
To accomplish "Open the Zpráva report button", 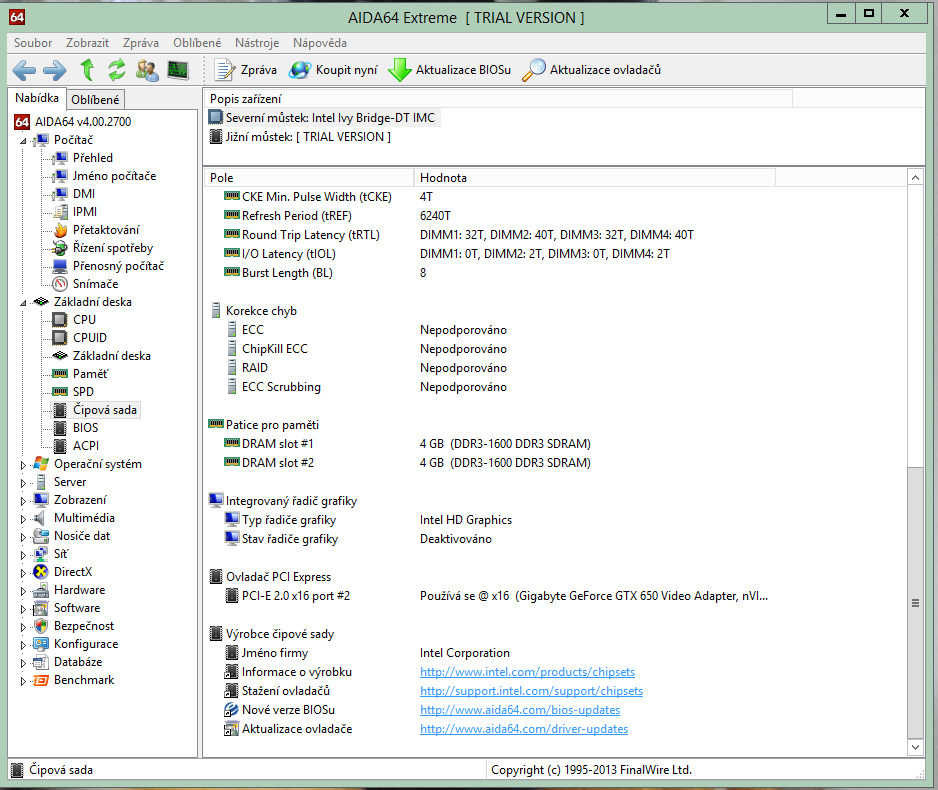I will pos(246,70).
